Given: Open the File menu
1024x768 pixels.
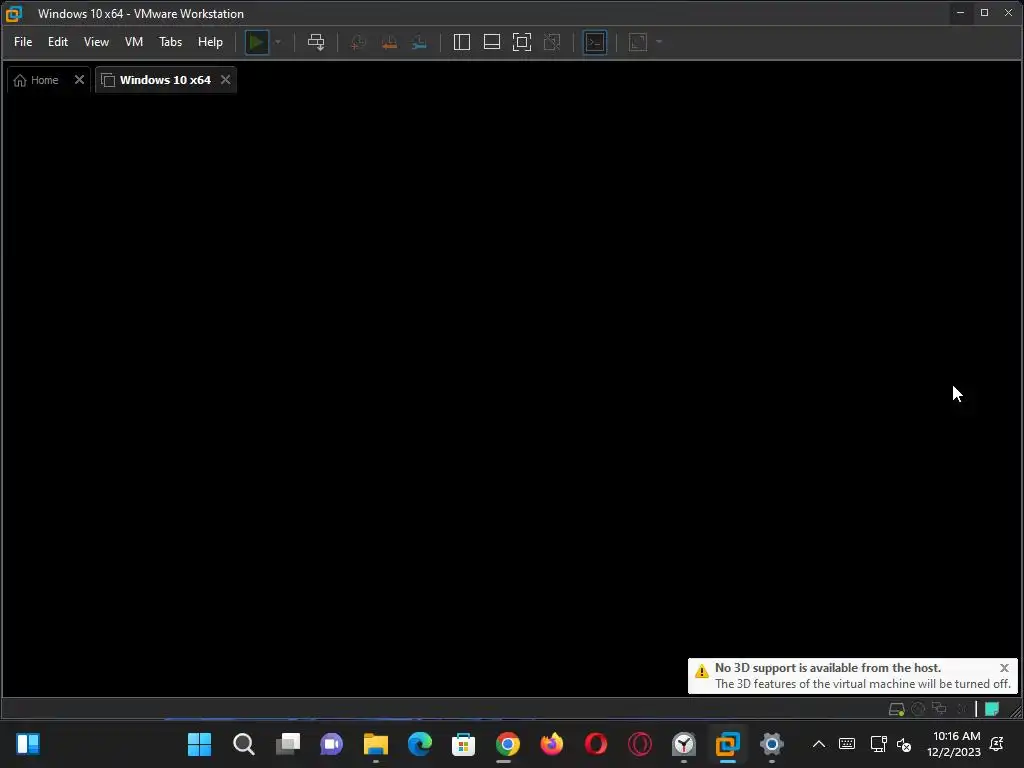Looking at the screenshot, I should (x=23, y=42).
